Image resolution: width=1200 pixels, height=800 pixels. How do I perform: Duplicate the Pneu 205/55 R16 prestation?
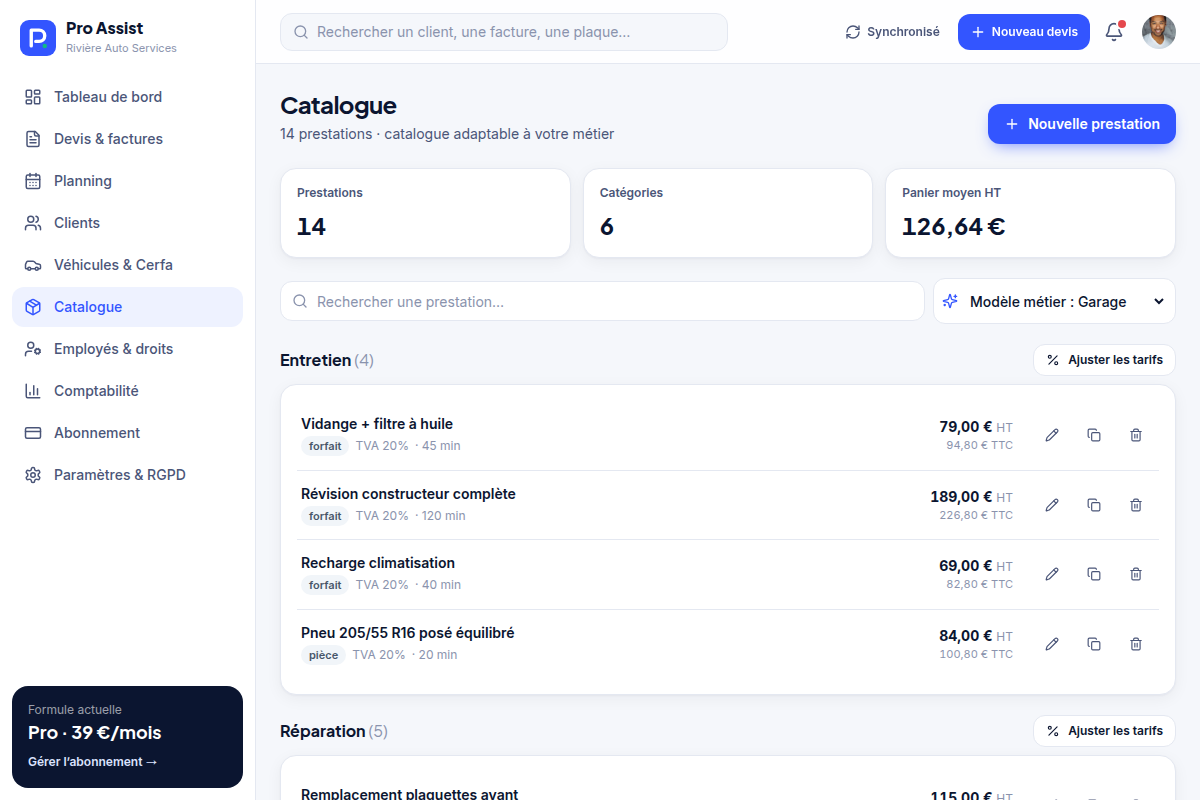[1094, 644]
